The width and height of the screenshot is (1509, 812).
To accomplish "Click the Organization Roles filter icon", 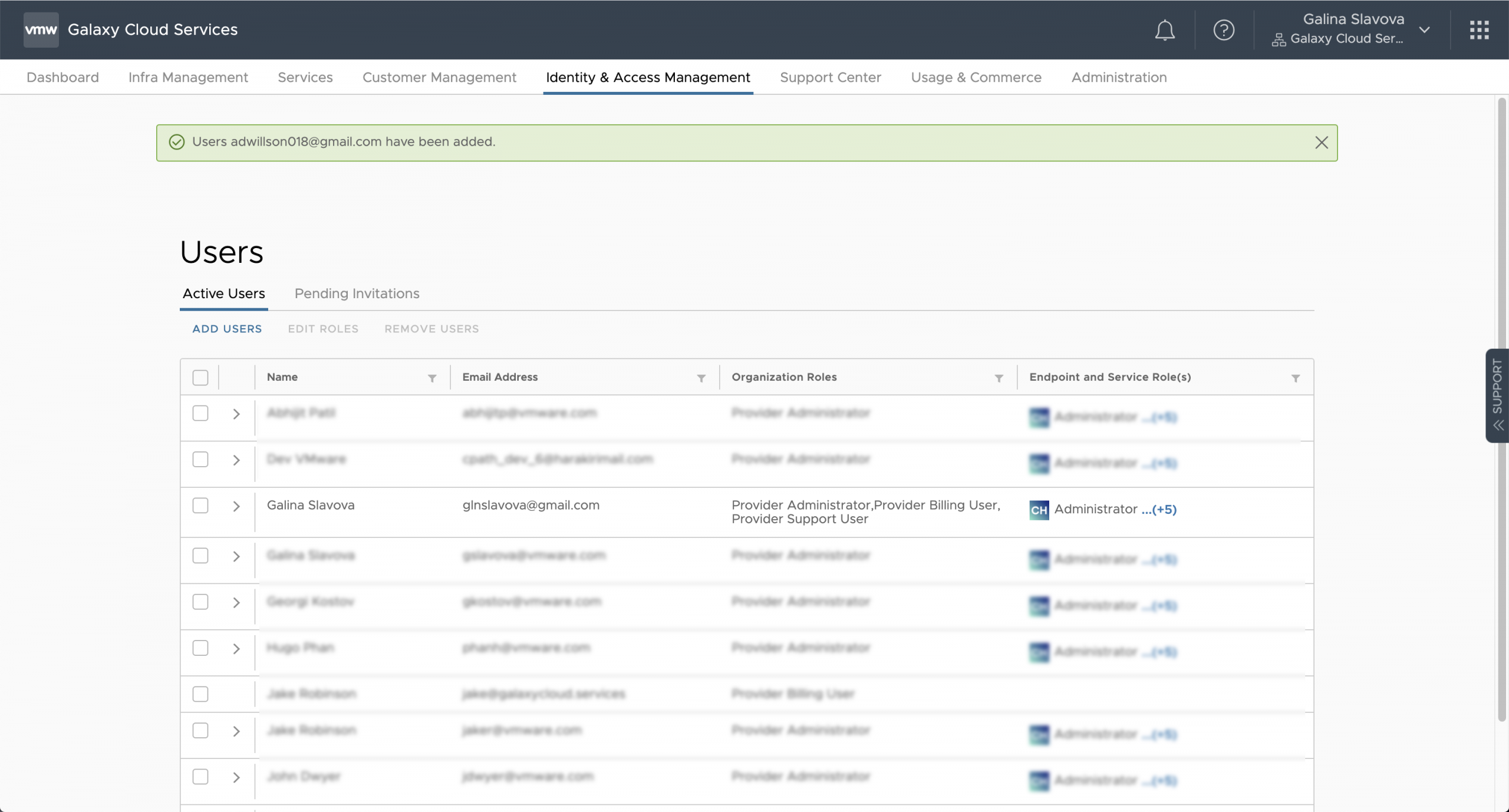I will [999, 378].
